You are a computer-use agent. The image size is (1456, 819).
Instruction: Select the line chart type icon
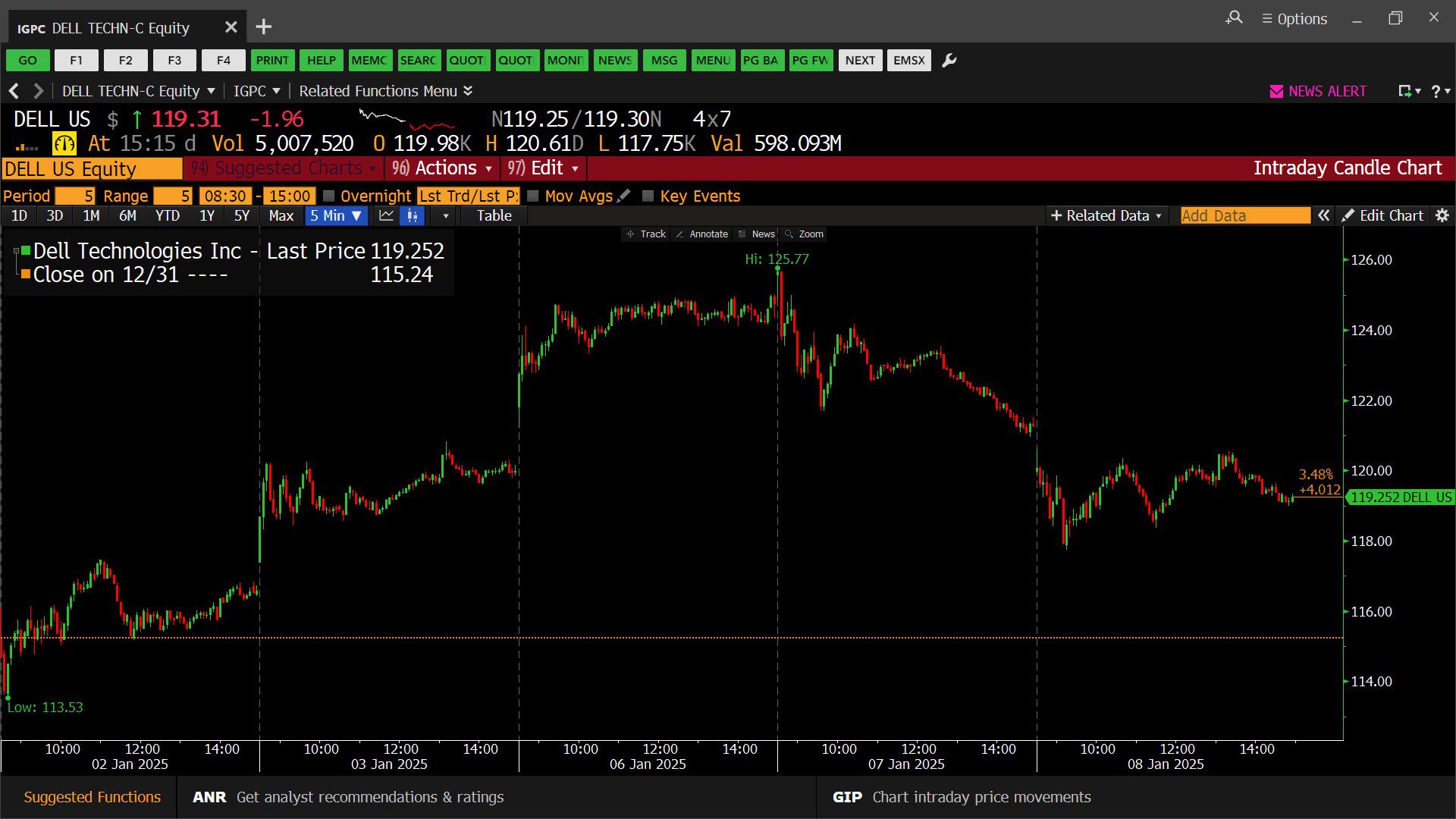coord(386,216)
